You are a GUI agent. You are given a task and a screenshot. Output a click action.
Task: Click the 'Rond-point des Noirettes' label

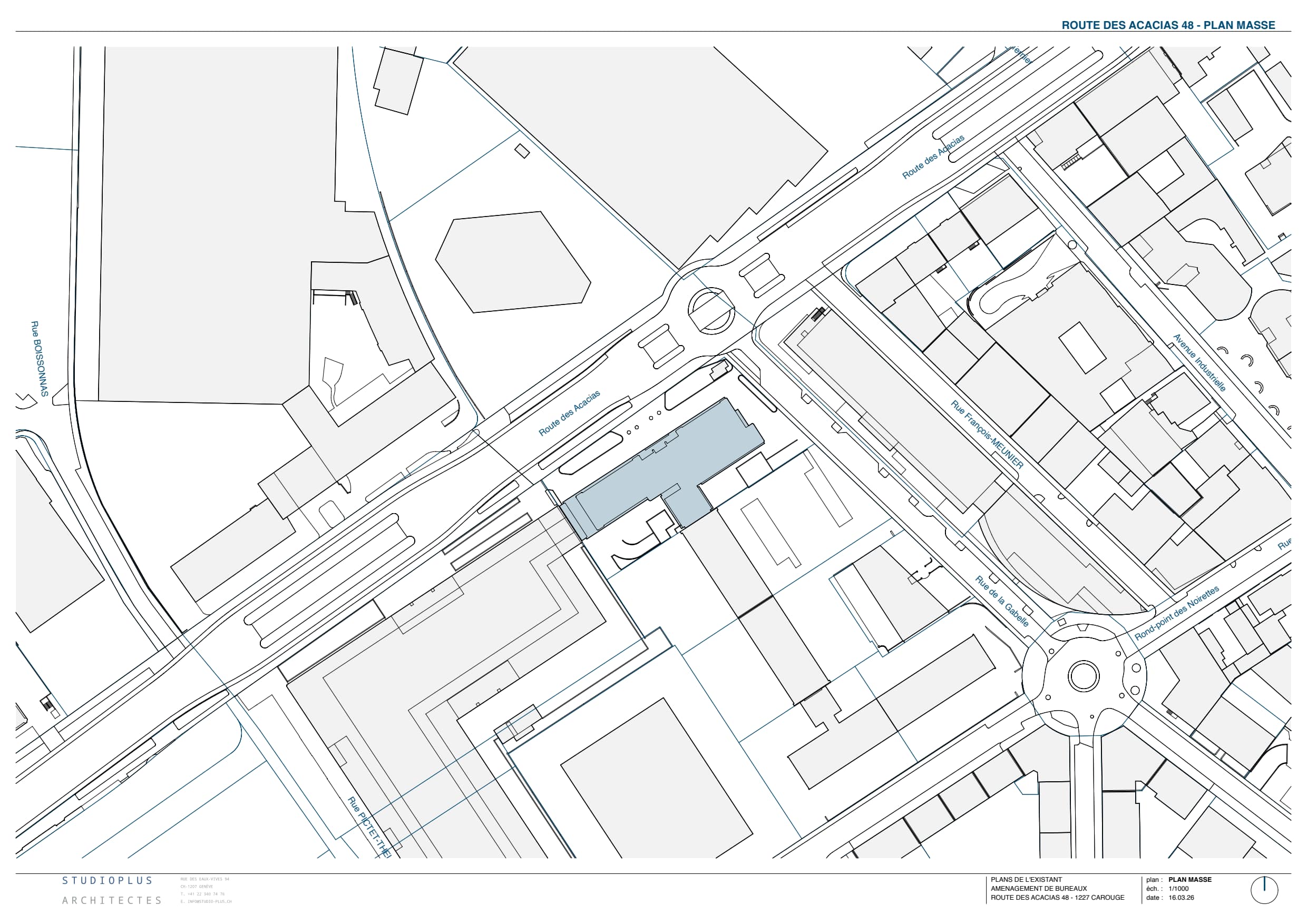pos(1177,613)
